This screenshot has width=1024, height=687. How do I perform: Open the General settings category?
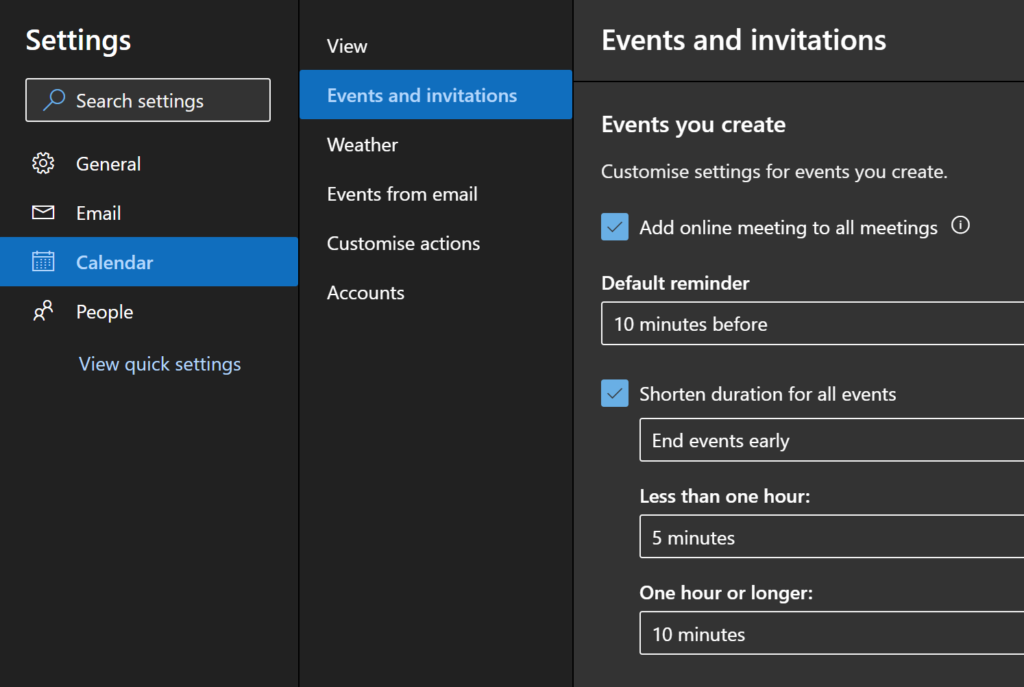coord(149,163)
